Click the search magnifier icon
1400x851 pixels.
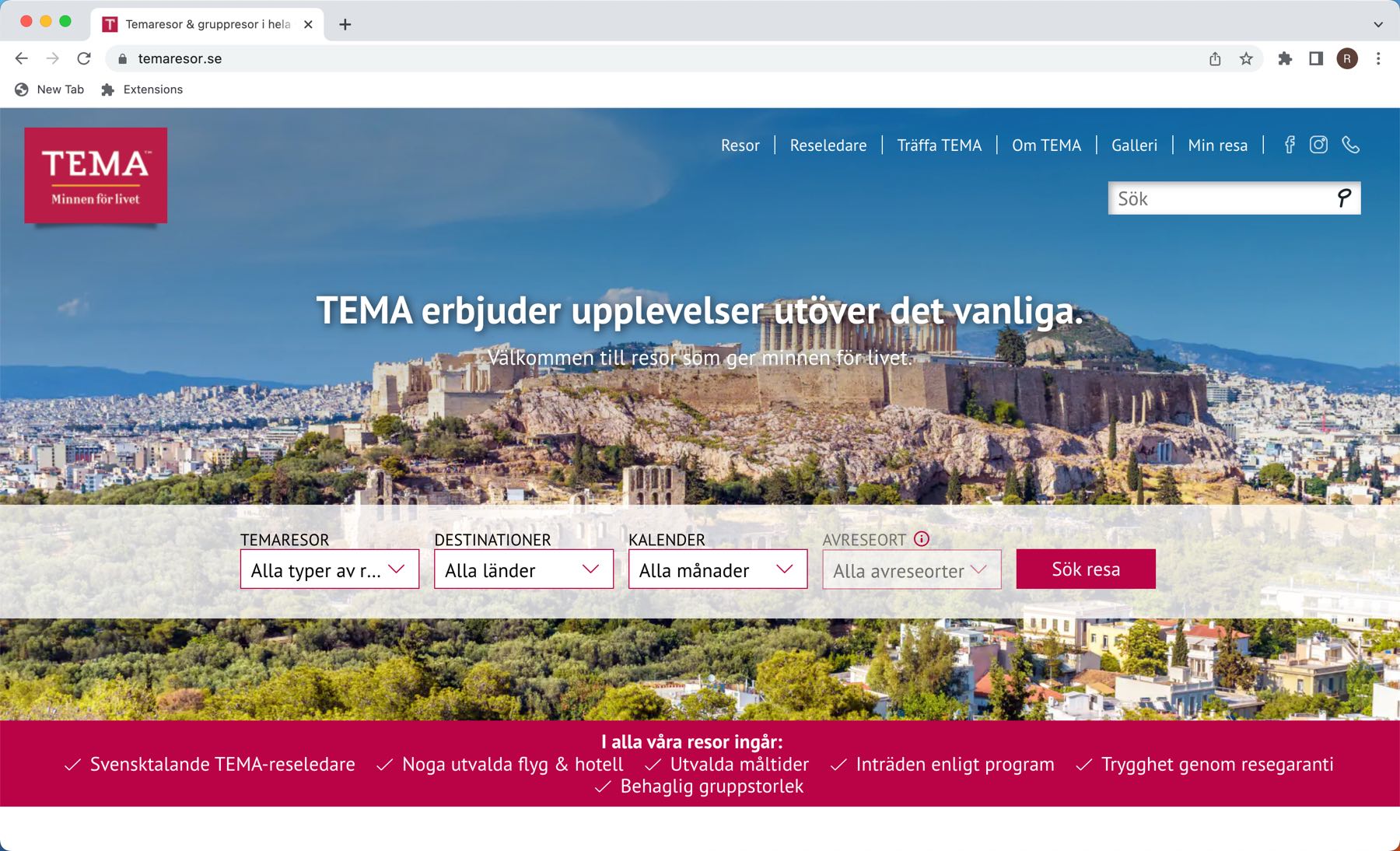click(x=1344, y=198)
